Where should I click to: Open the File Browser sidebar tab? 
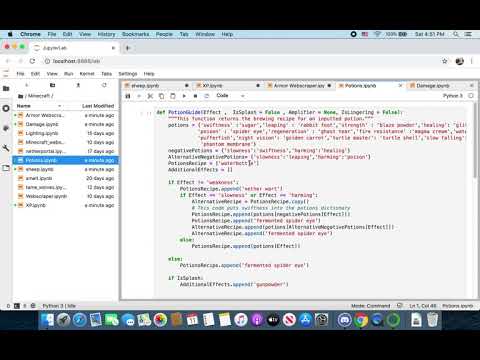[x=6, y=89]
